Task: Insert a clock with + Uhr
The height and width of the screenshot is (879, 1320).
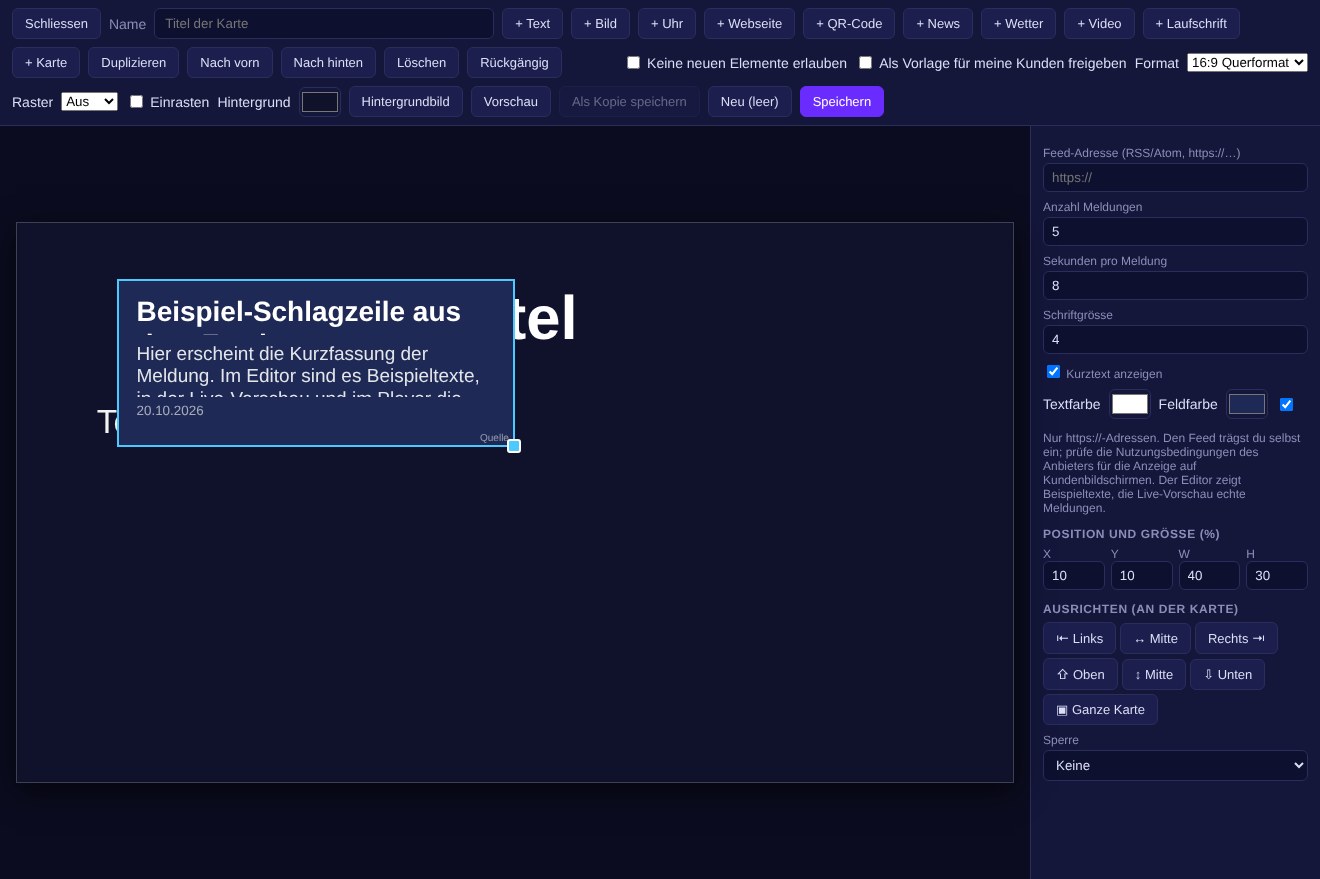Action: pos(667,23)
